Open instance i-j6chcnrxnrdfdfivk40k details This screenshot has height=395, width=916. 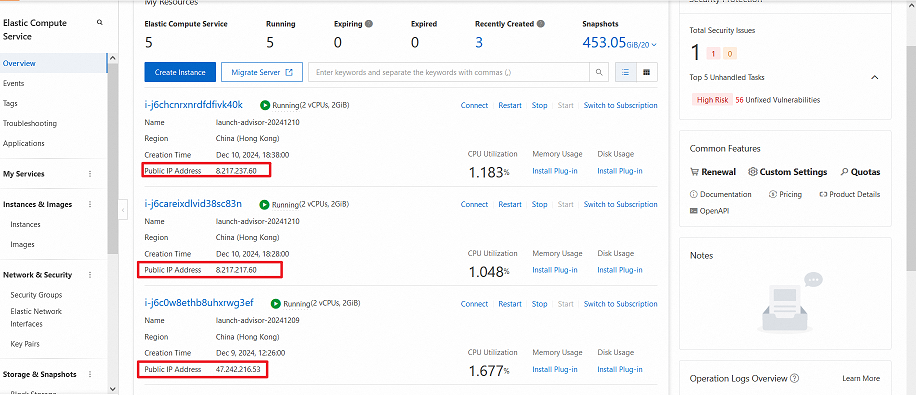(193, 105)
